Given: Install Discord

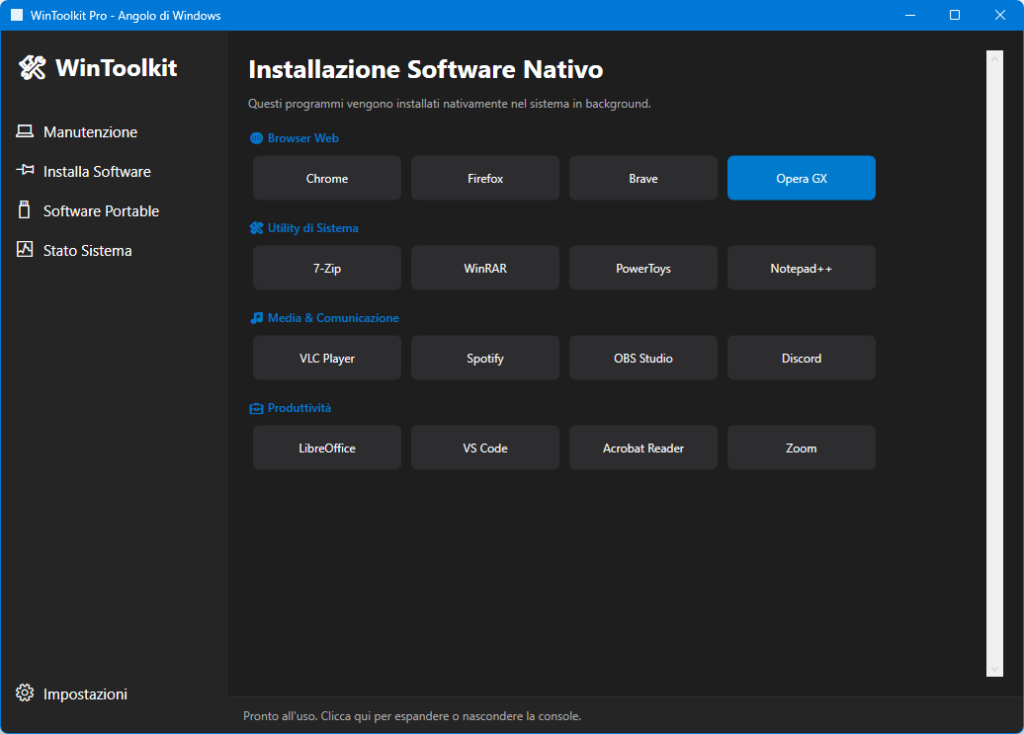Looking at the screenshot, I should tap(801, 358).
